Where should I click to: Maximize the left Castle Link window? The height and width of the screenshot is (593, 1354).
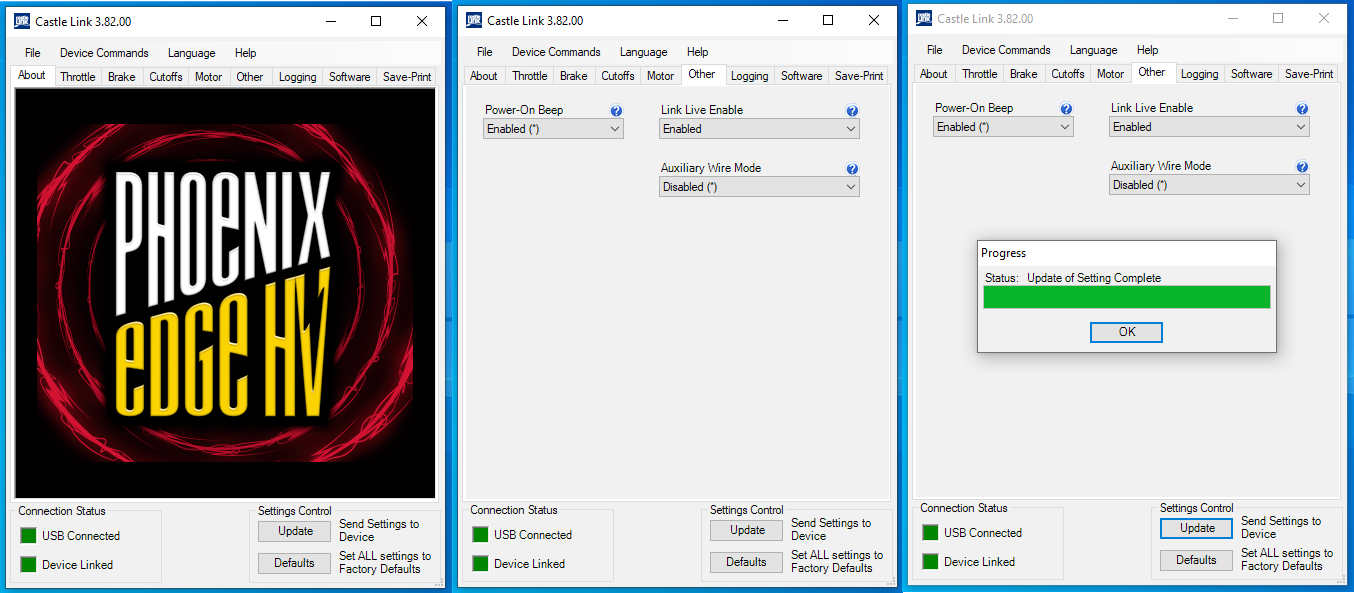tap(376, 21)
